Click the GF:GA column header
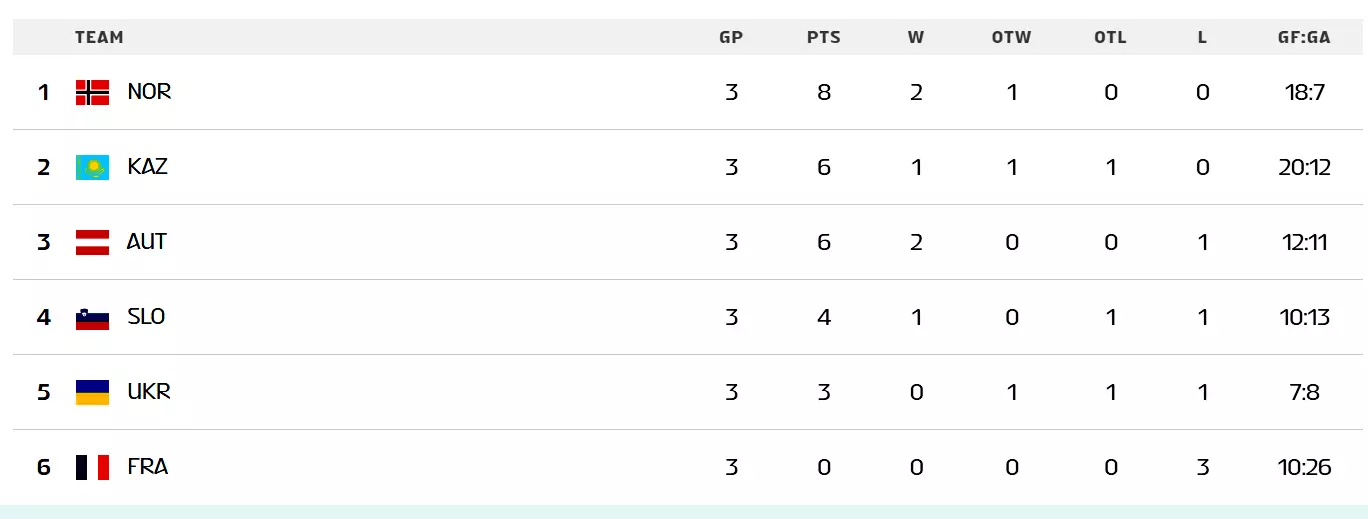The width and height of the screenshot is (1368, 519). coord(1304,38)
